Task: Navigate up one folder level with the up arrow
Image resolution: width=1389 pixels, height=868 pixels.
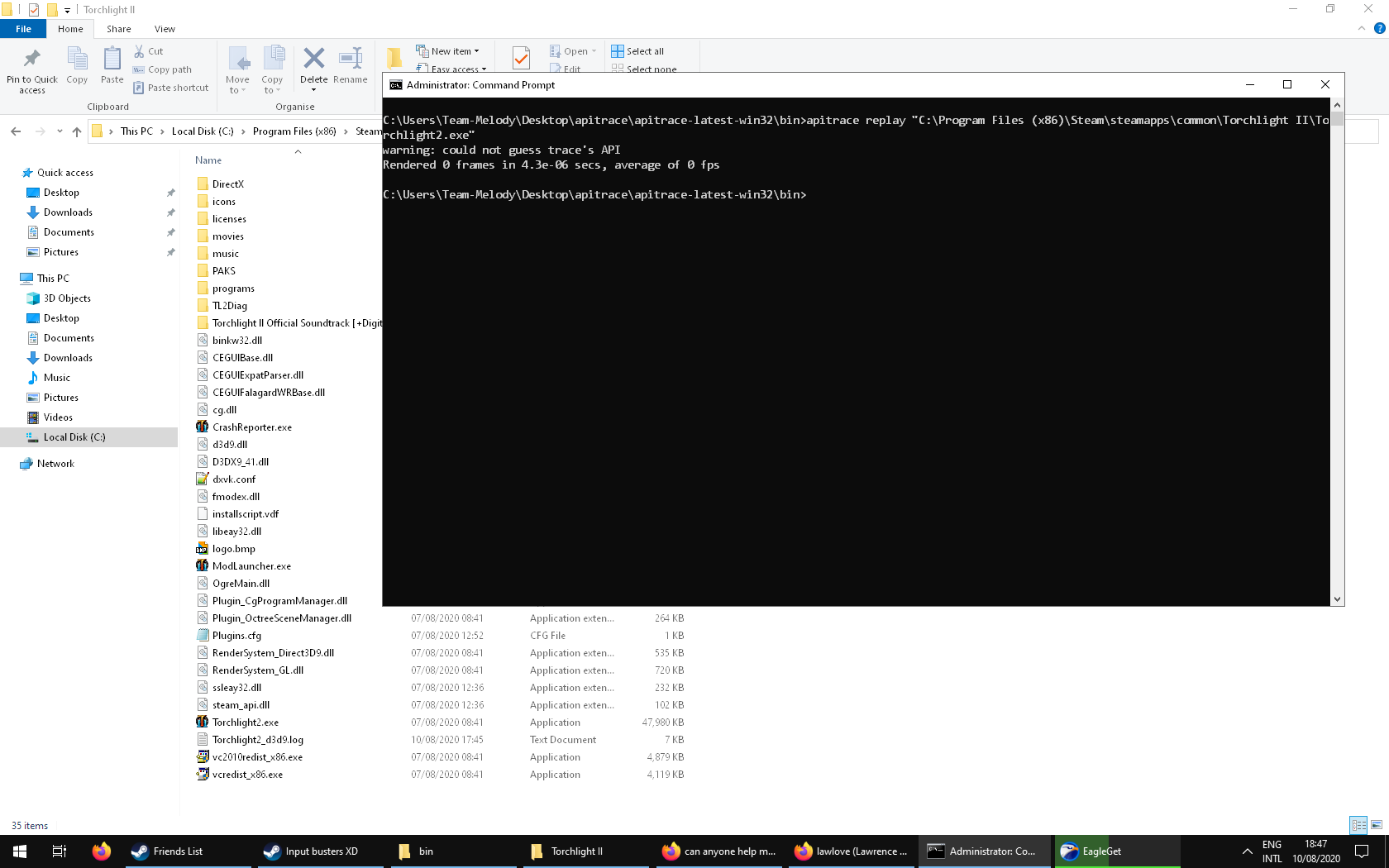Action: tap(77, 131)
